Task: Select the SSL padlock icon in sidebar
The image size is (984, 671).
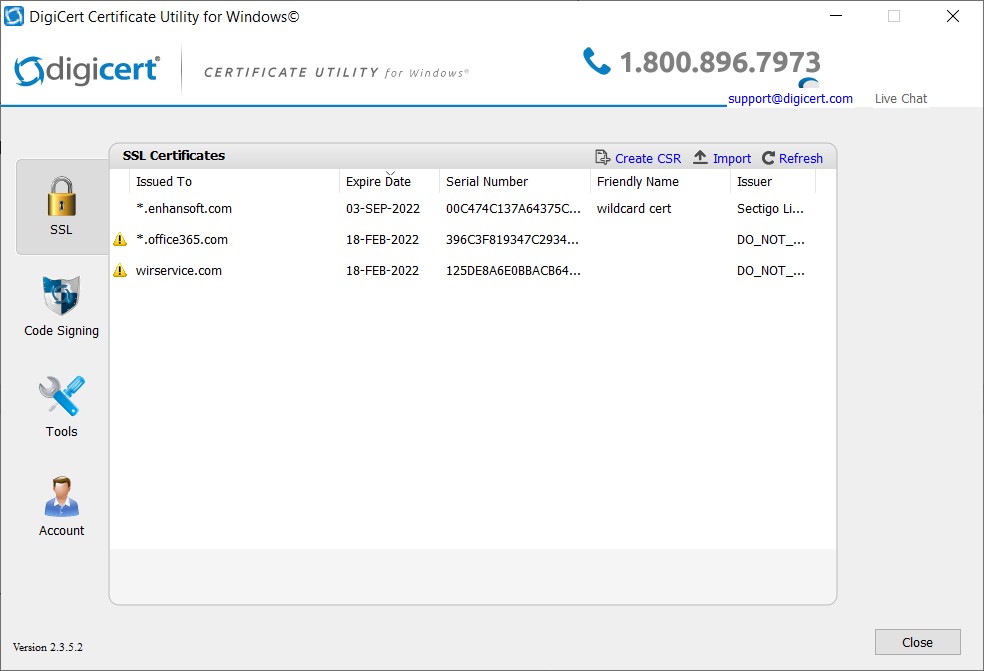Action: point(61,197)
